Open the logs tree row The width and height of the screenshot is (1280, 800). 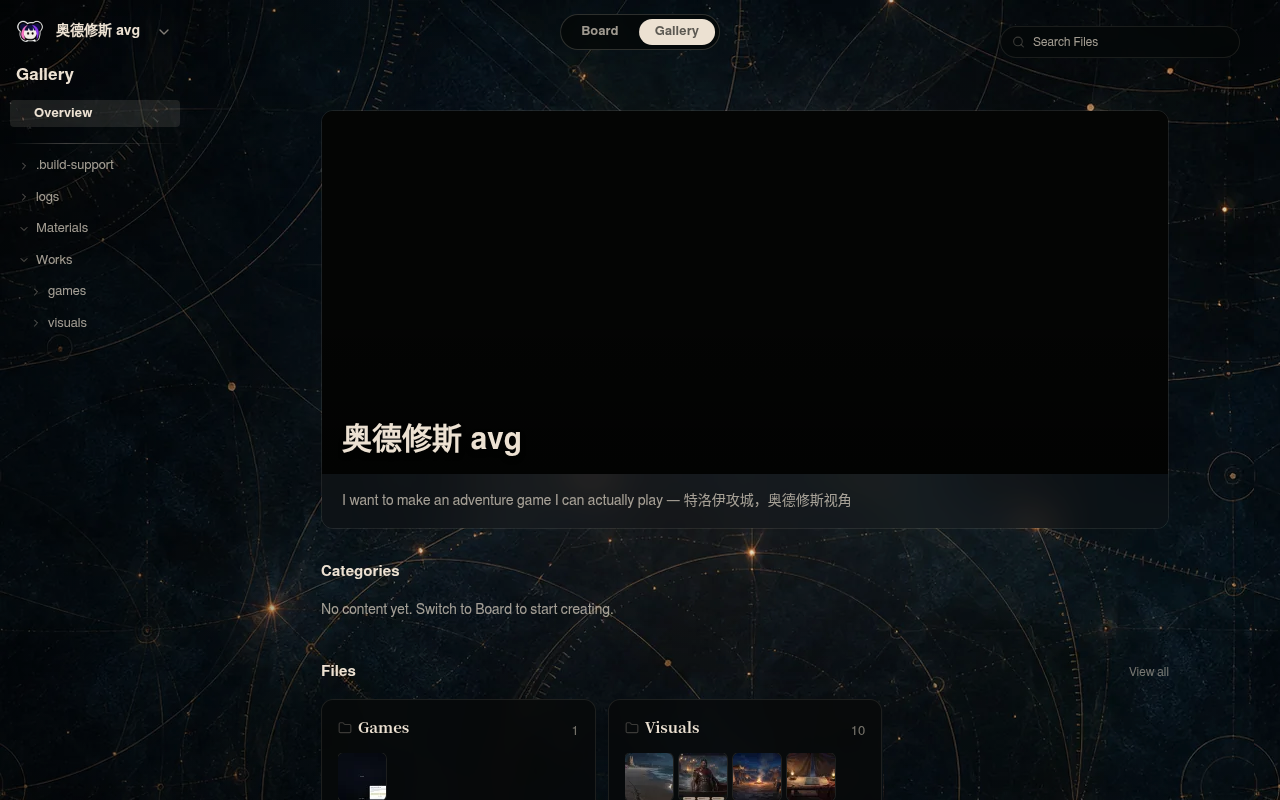pos(95,197)
